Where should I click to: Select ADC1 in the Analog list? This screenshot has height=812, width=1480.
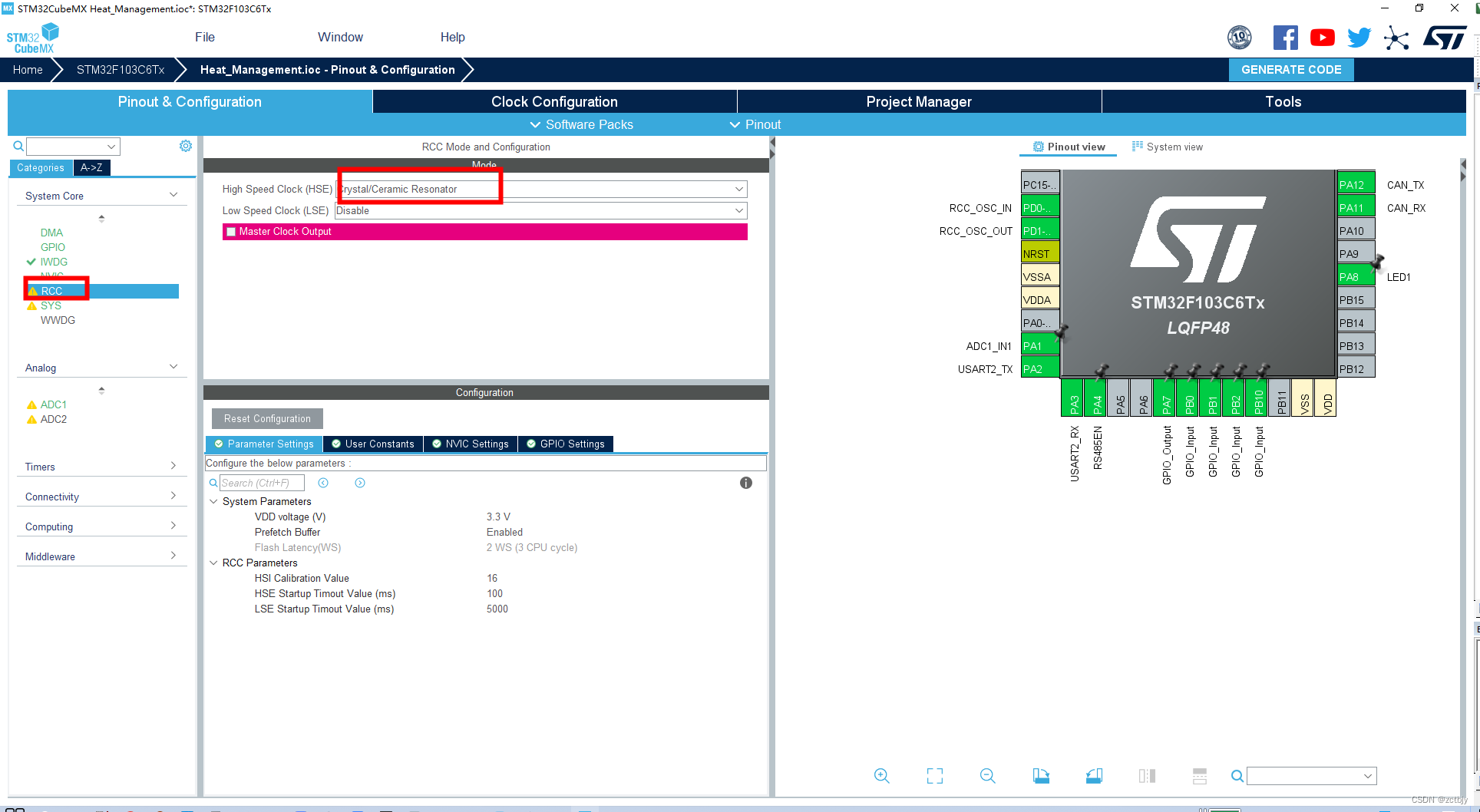point(53,404)
